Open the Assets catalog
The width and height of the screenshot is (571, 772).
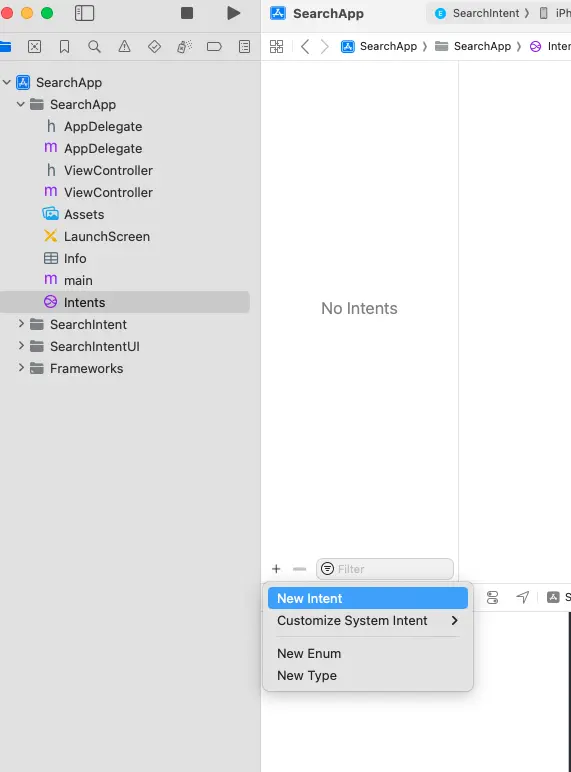[73, 214]
